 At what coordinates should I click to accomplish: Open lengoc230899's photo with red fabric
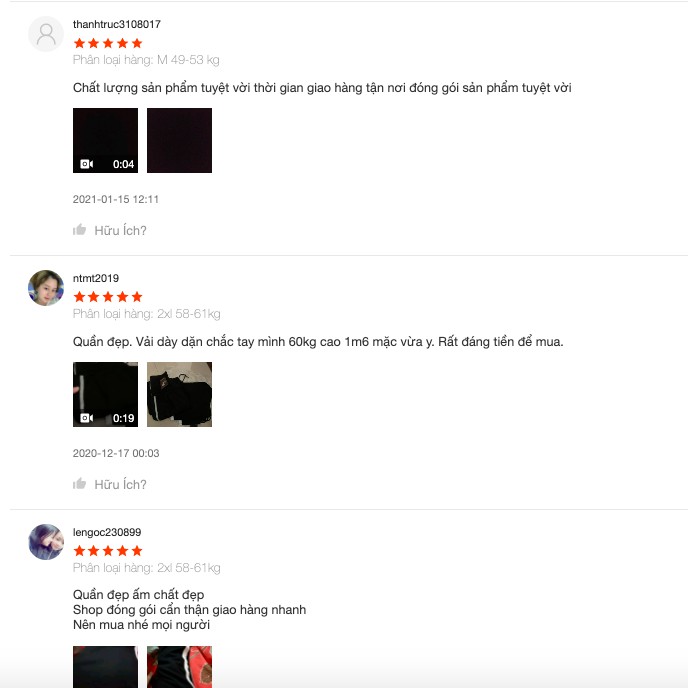click(179, 667)
